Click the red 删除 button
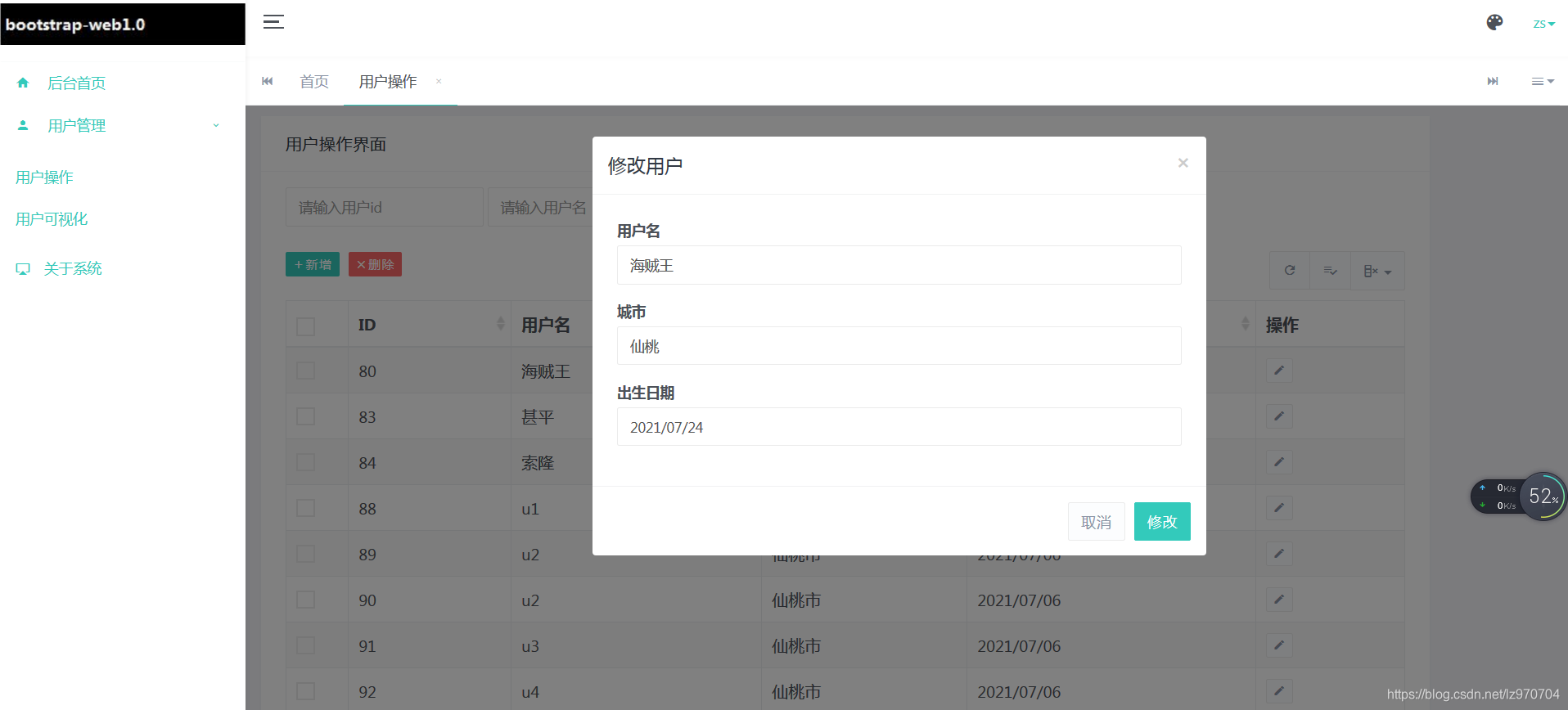 click(375, 264)
